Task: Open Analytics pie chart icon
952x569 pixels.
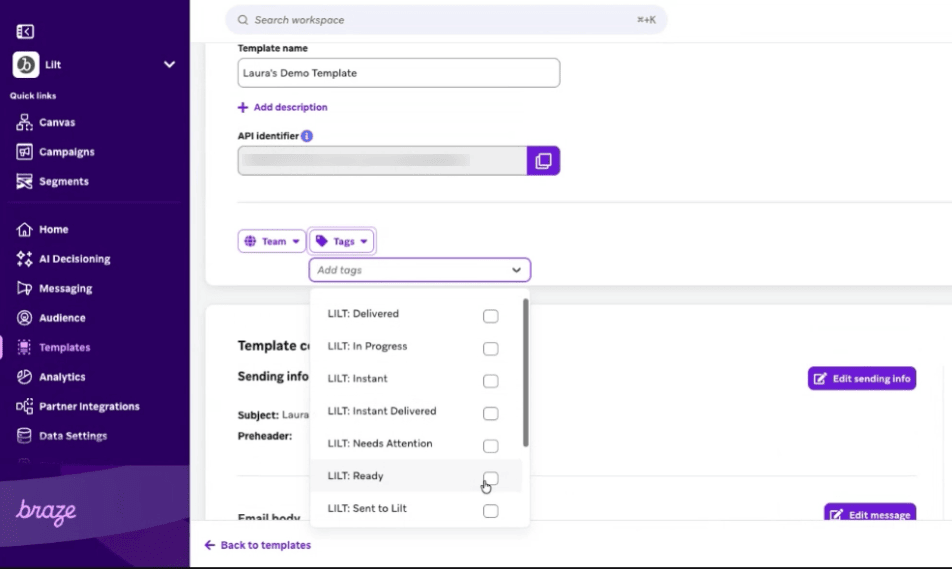Action: [24, 376]
